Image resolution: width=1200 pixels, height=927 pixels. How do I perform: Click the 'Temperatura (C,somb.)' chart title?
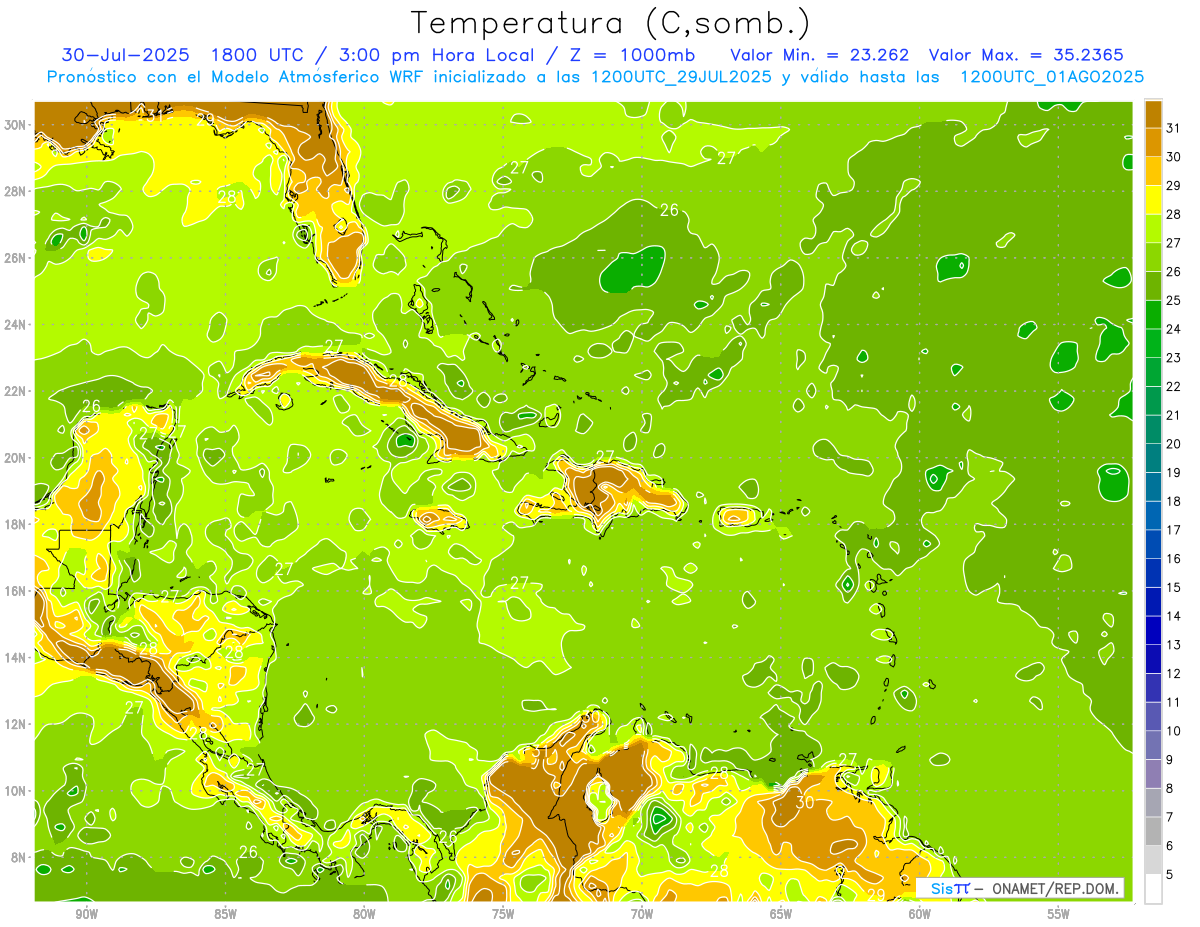(610, 23)
